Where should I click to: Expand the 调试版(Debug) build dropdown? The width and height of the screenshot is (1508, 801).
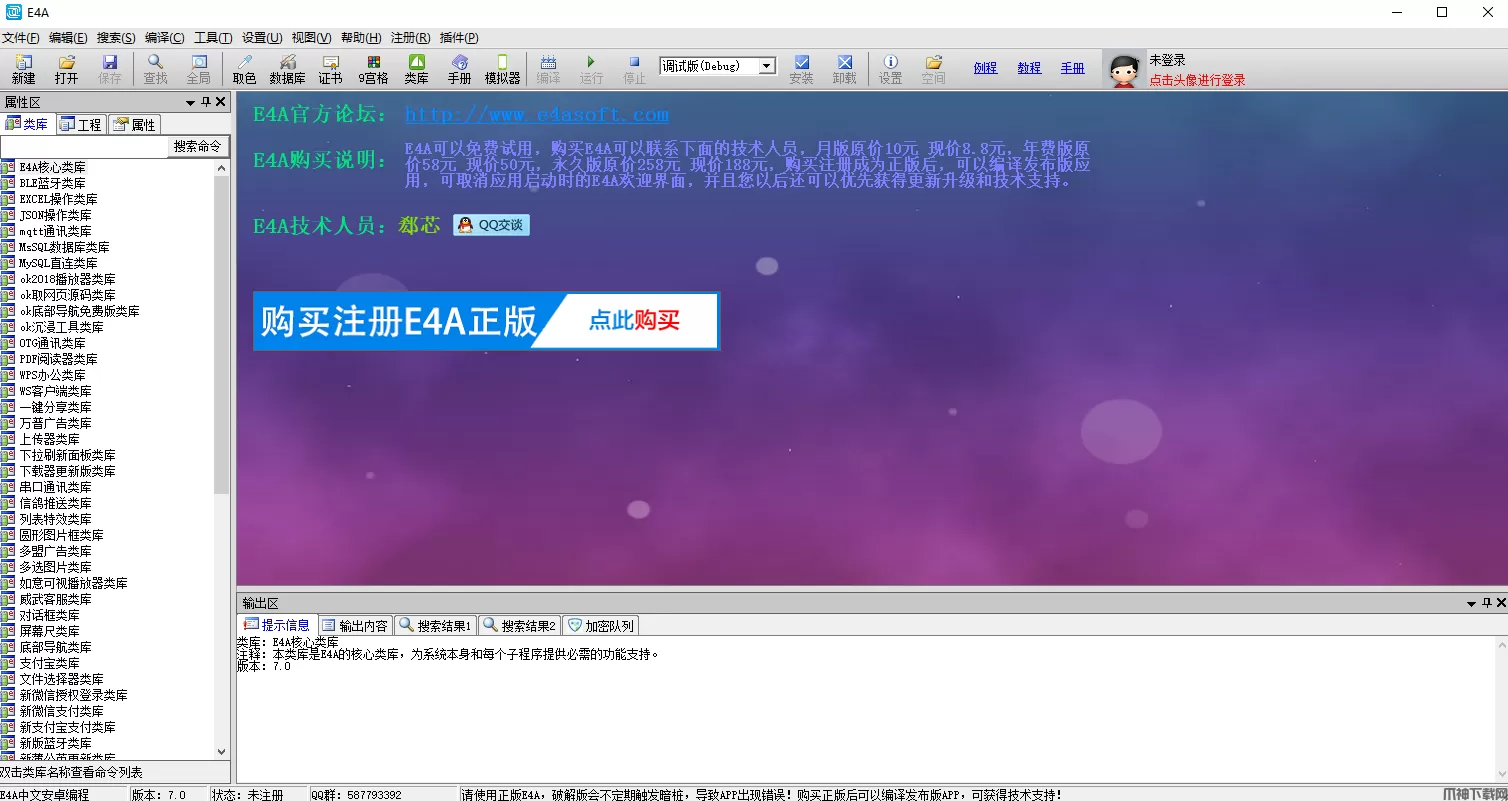pos(767,66)
